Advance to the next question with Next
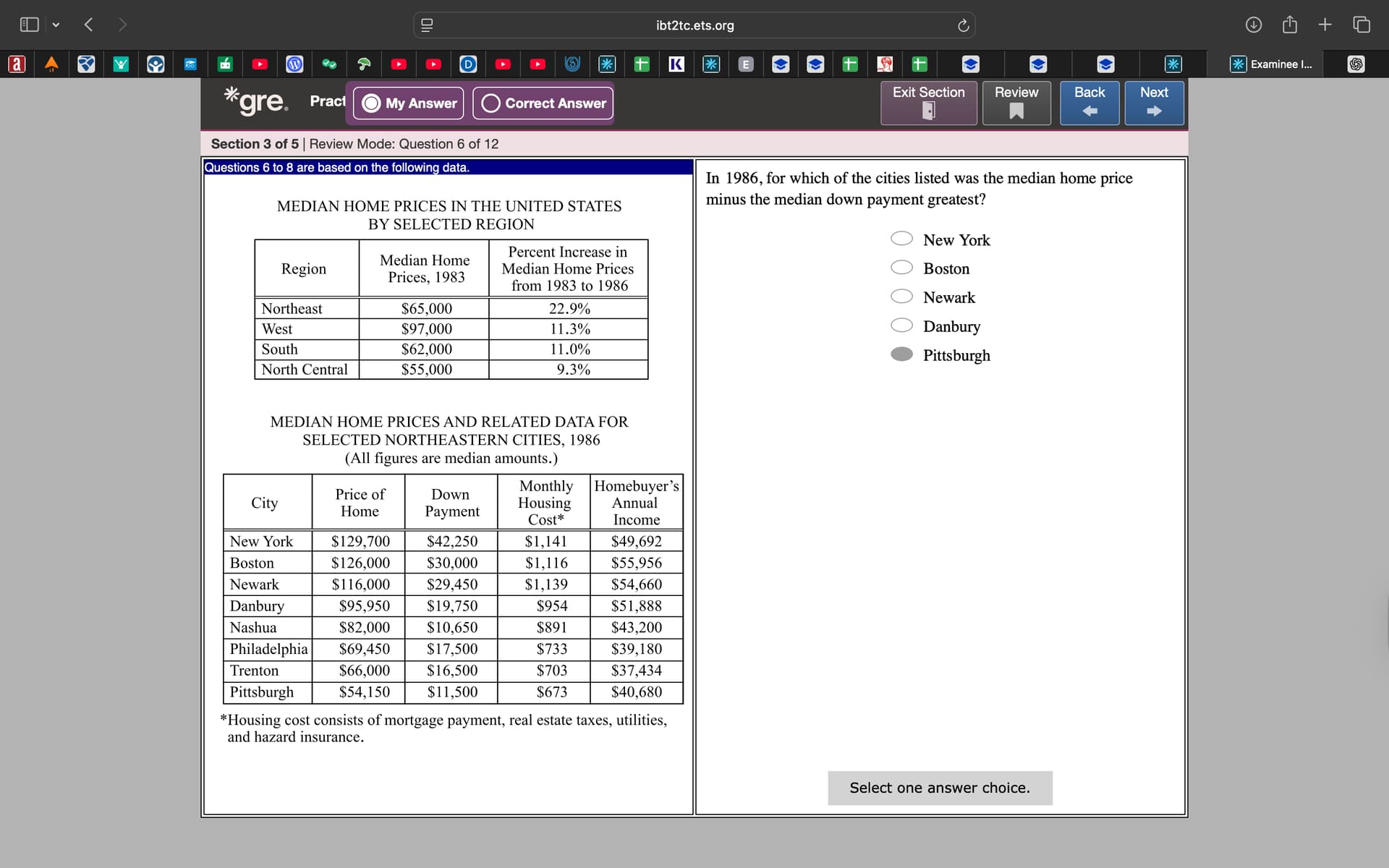 click(x=1154, y=103)
